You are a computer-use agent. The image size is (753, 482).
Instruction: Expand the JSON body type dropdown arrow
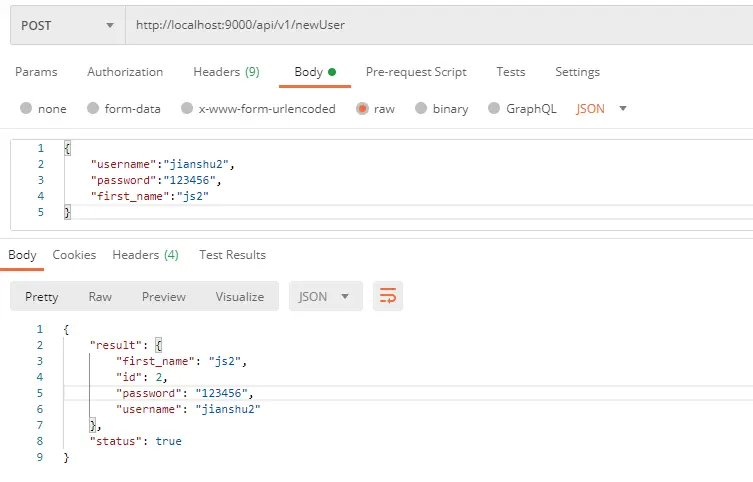(x=623, y=108)
